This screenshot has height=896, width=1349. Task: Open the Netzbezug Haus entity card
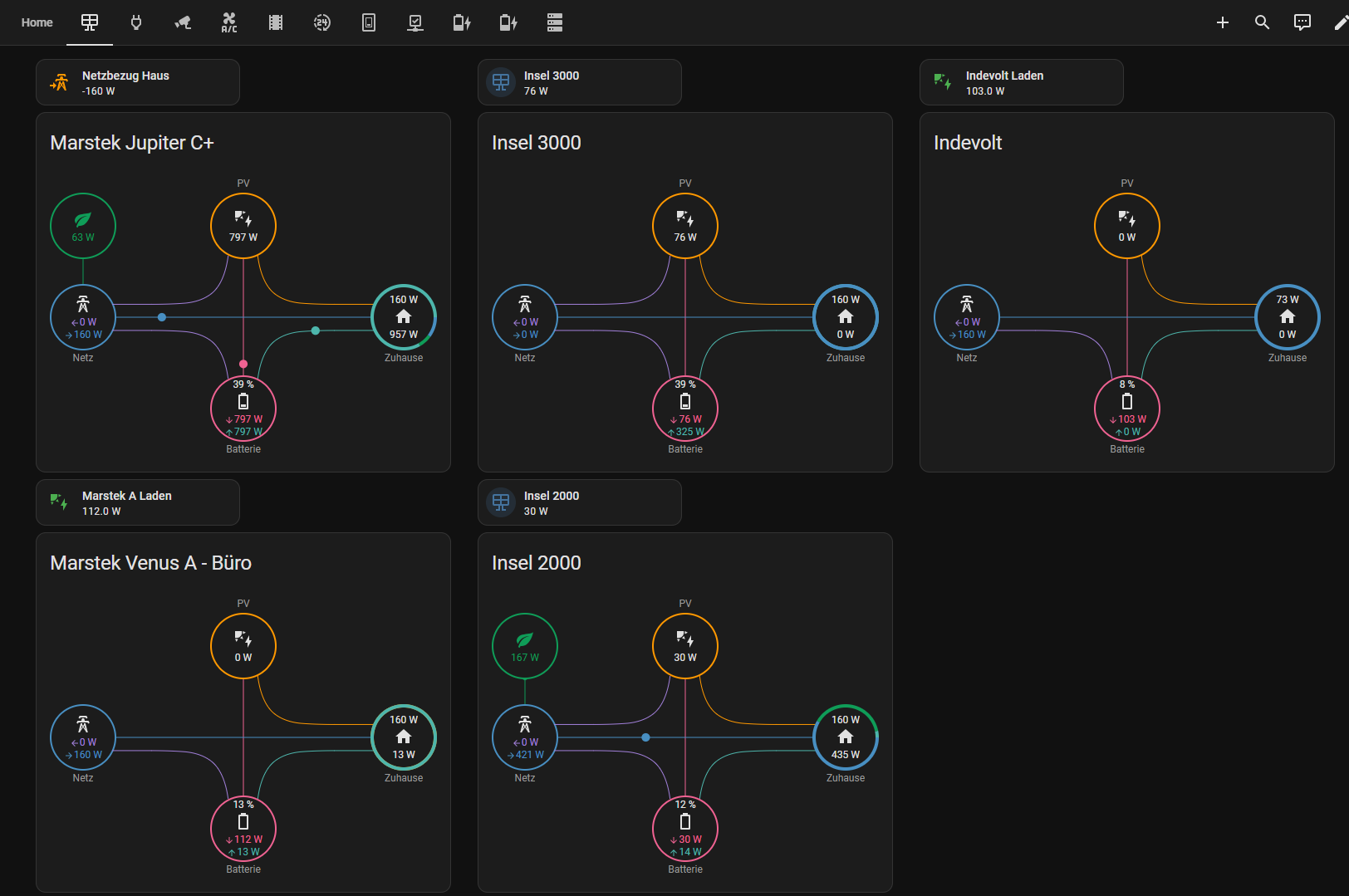138,82
